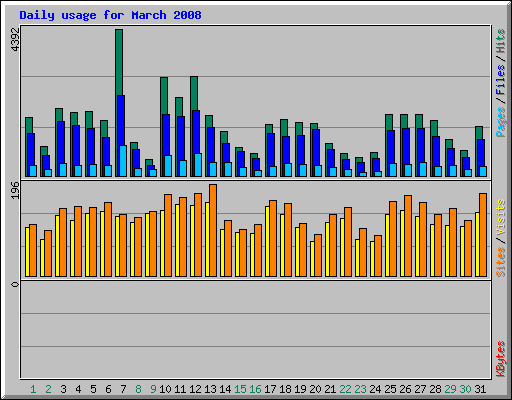This screenshot has width=512, height=400.
Task: Click day label 3 on the x-axis
Action: [63, 389]
